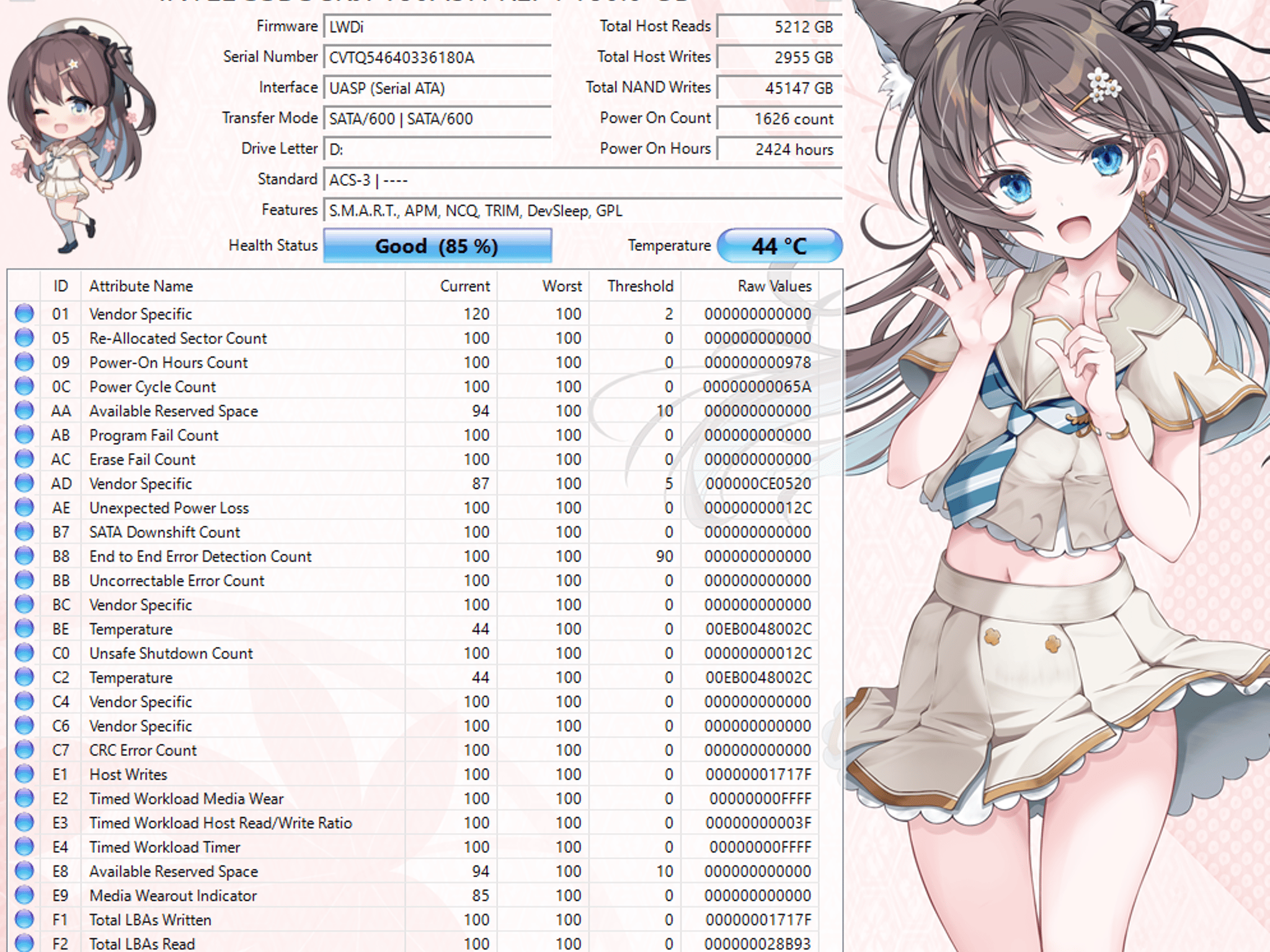Screen dimensions: 1270x952
Task: Click Total Host Writes value 2955 GB
Action: click(x=779, y=57)
